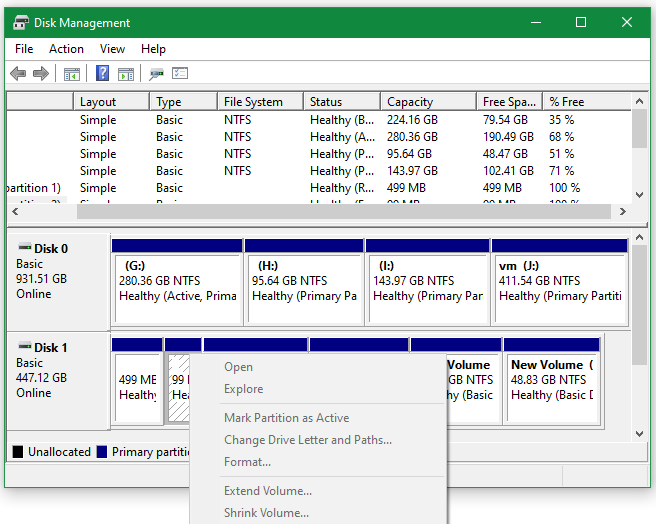Click the 79.54 GB free space cell
Screen dimensions: 656x524
[x=505, y=120]
